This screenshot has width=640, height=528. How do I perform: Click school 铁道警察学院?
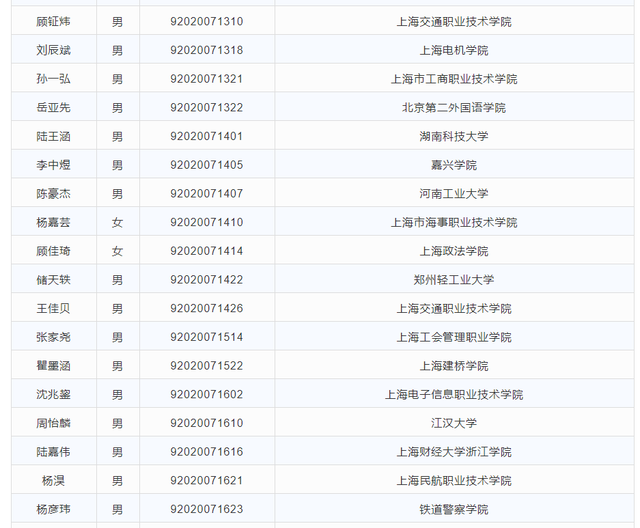coord(454,509)
